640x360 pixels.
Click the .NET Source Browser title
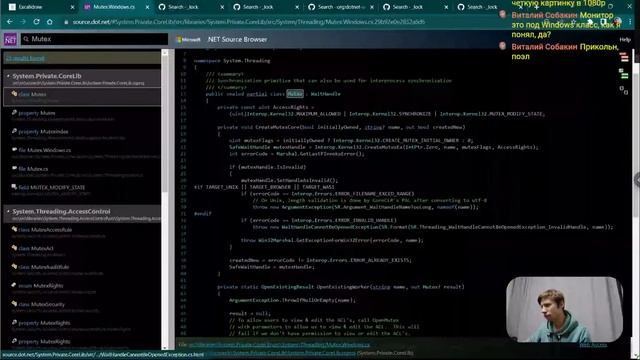237,40
